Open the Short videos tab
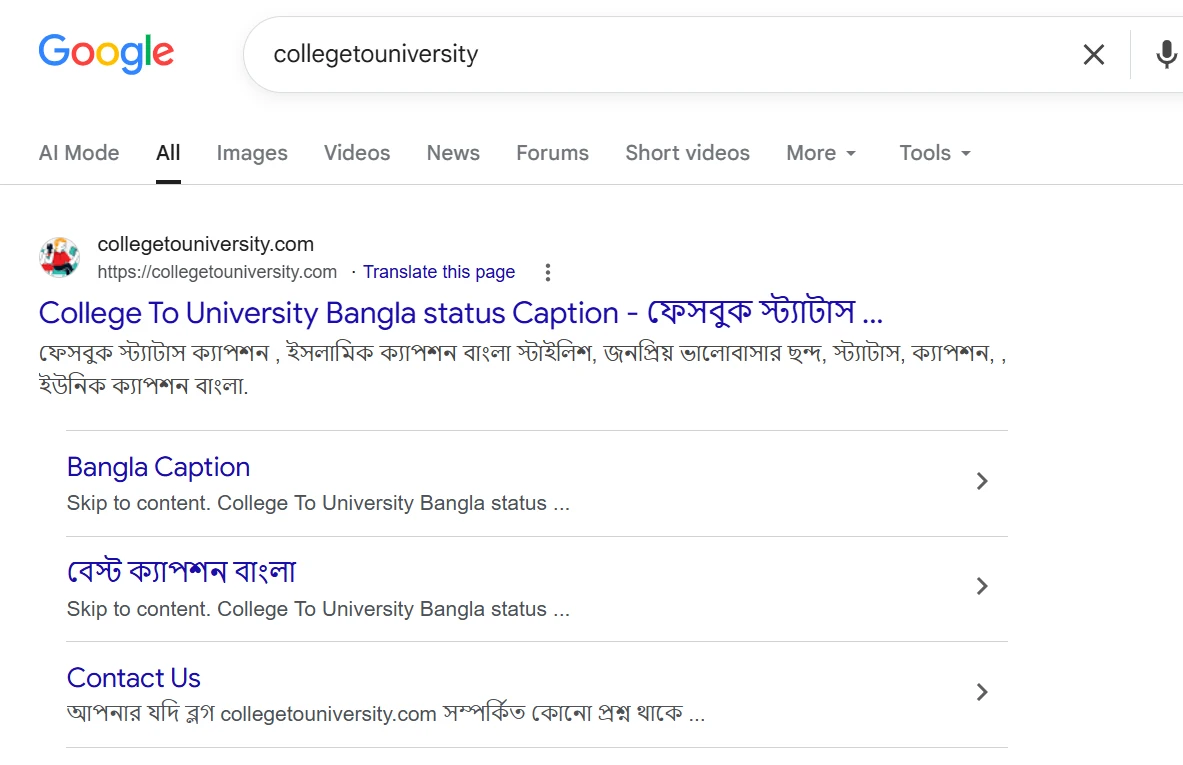Image resolution: width=1183 pixels, height=765 pixels. click(x=687, y=153)
